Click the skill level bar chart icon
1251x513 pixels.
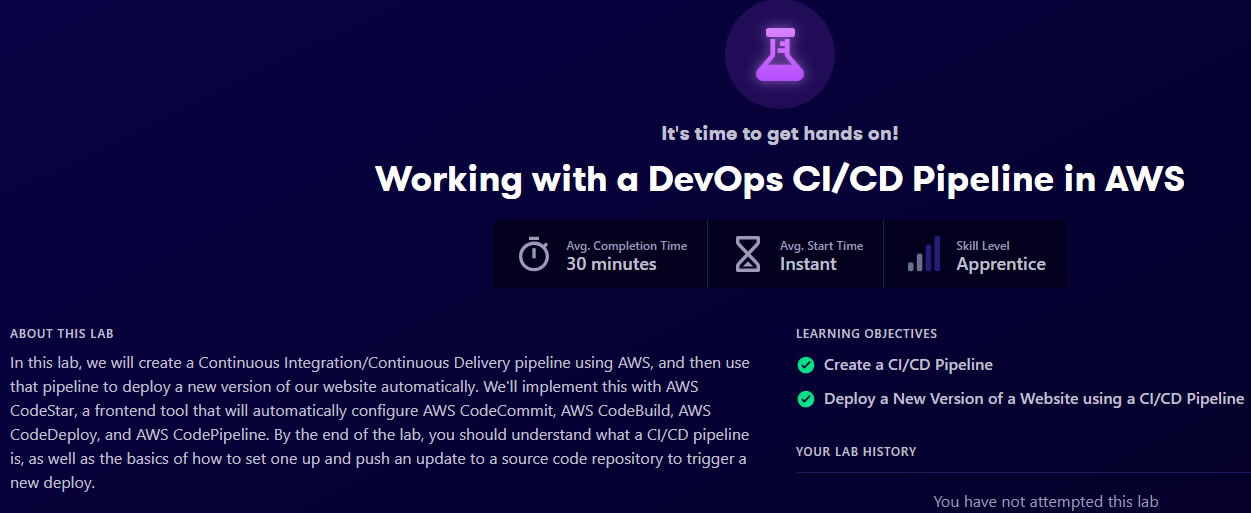[924, 254]
